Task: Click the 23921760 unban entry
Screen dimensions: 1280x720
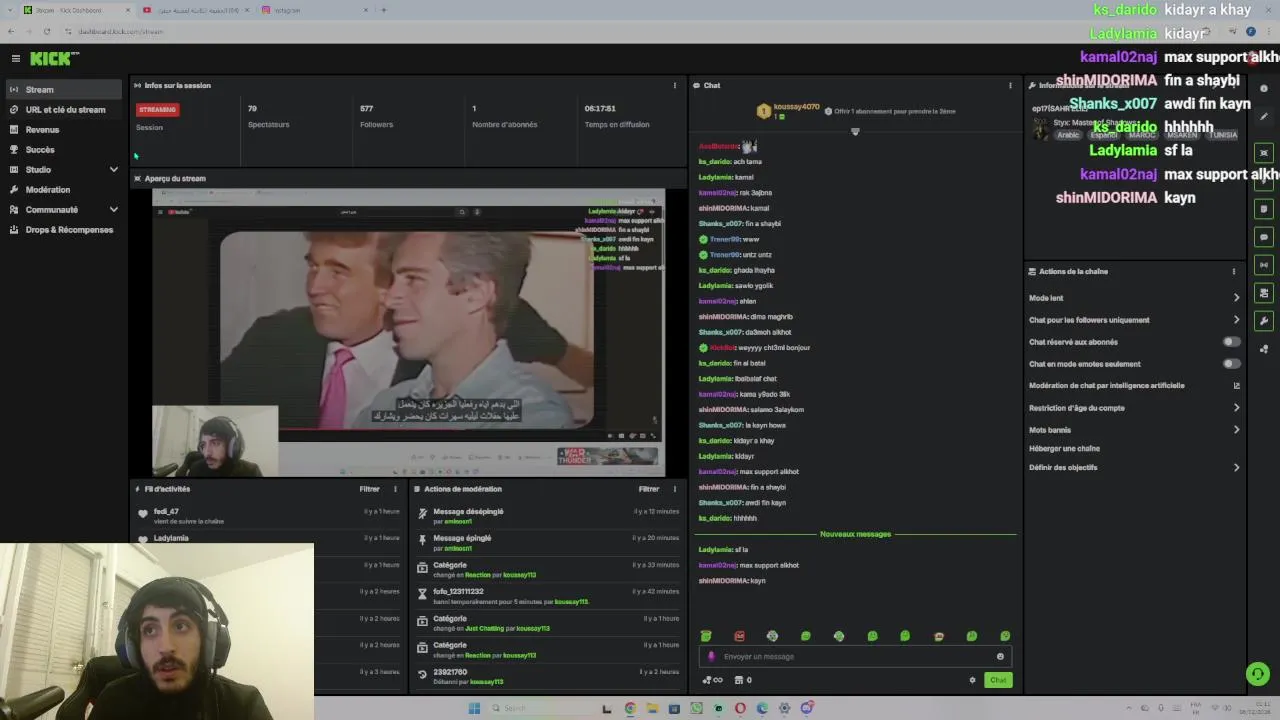Action: point(548,677)
